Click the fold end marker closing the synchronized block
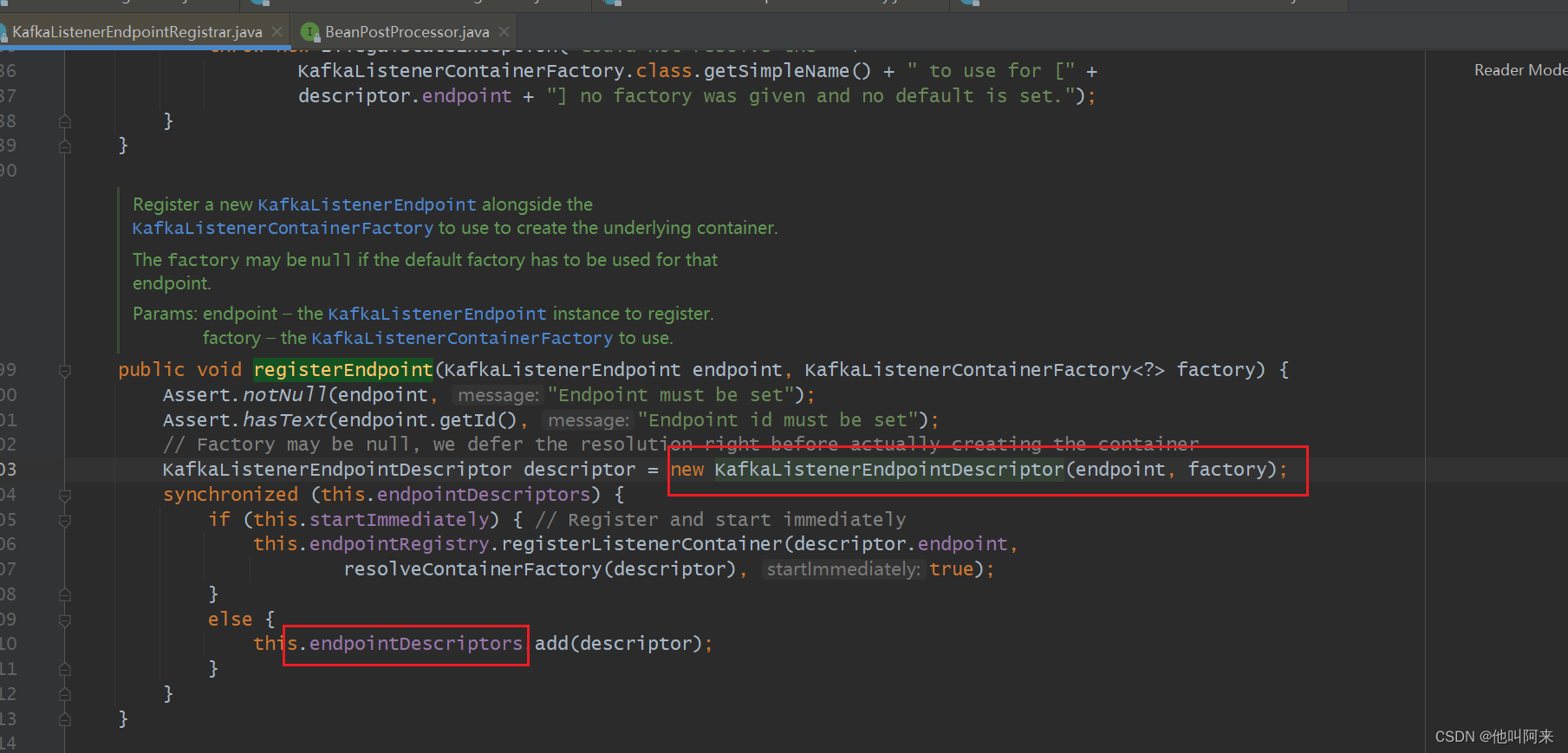The height and width of the screenshot is (753, 1568). point(65,694)
